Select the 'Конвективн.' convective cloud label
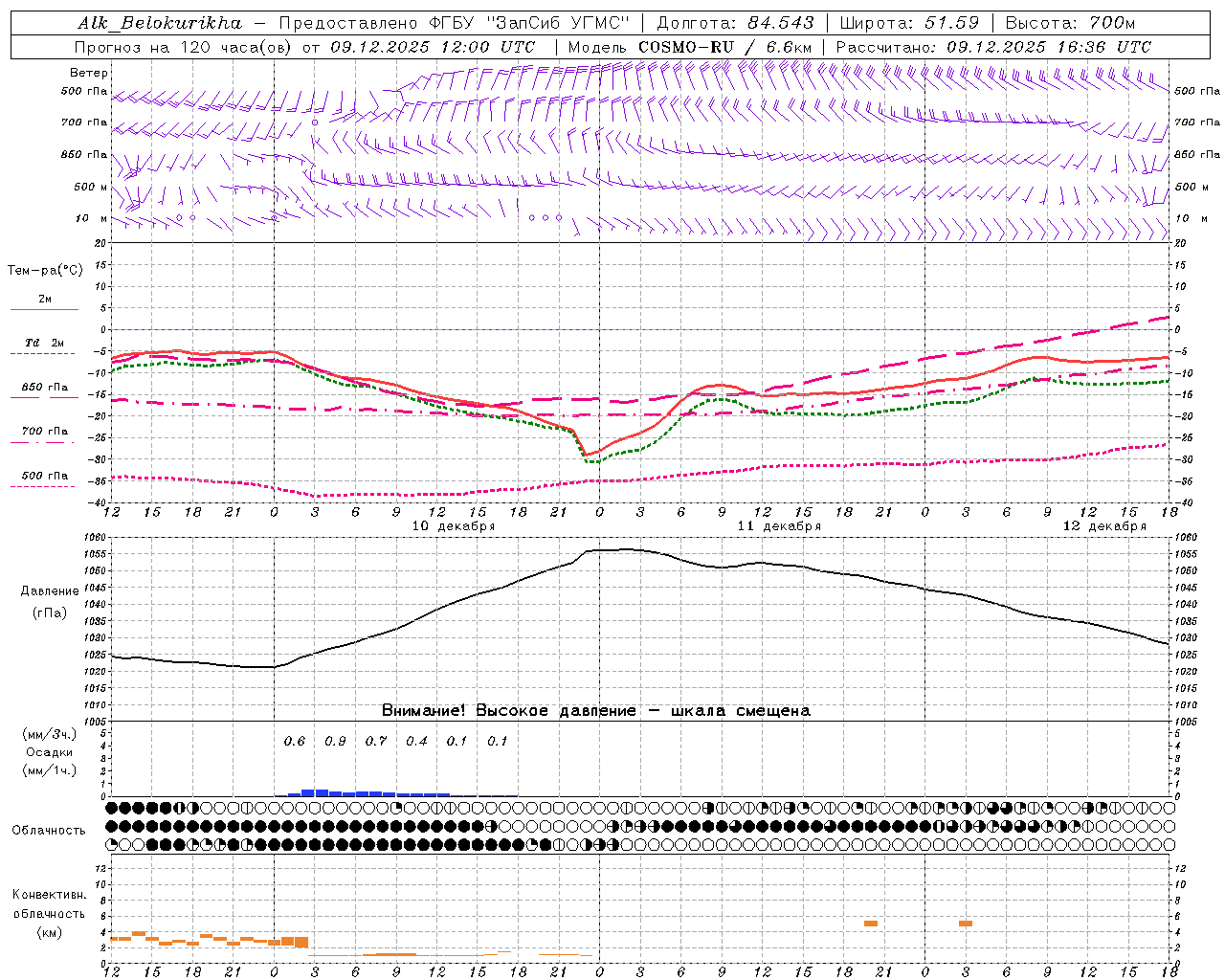This screenshot has width=1225, height=980. (x=49, y=895)
